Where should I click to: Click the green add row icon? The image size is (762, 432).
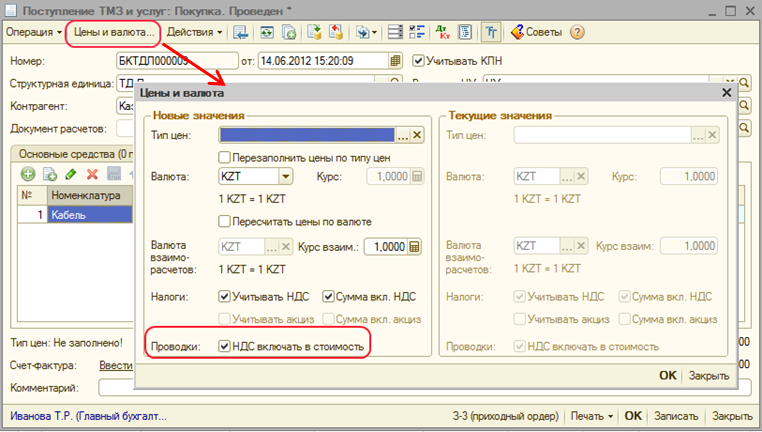click(28, 174)
